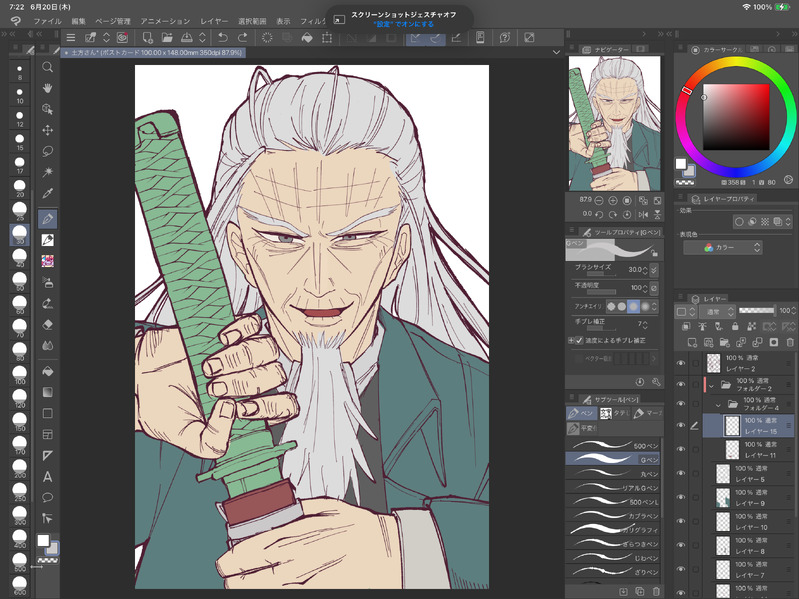This screenshot has width=799, height=599.
Task: Click the Navigator preview thumbnail
Action: (x=615, y=122)
